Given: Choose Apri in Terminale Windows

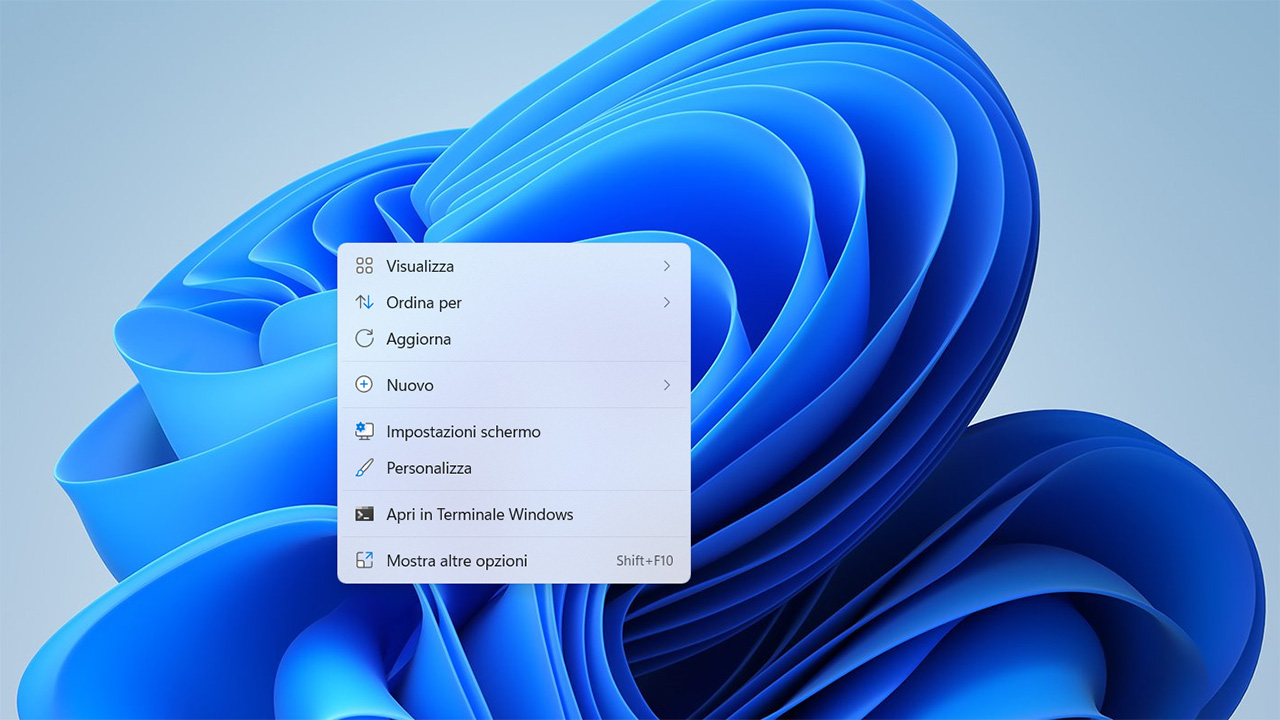Looking at the screenshot, I should [514, 514].
